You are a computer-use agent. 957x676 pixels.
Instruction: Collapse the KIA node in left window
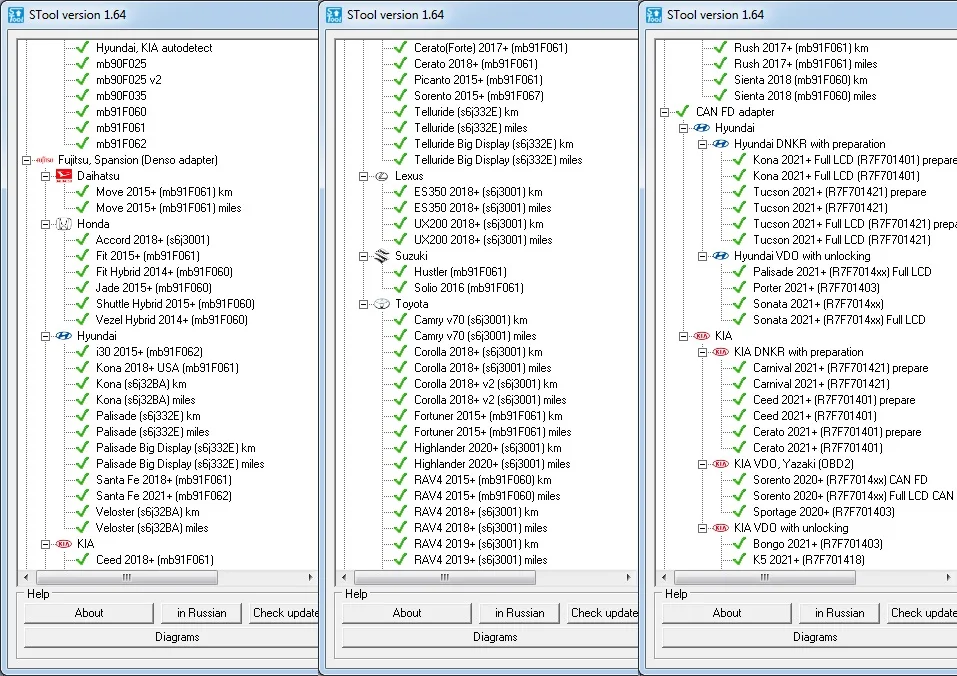pyautogui.click(x=45, y=544)
